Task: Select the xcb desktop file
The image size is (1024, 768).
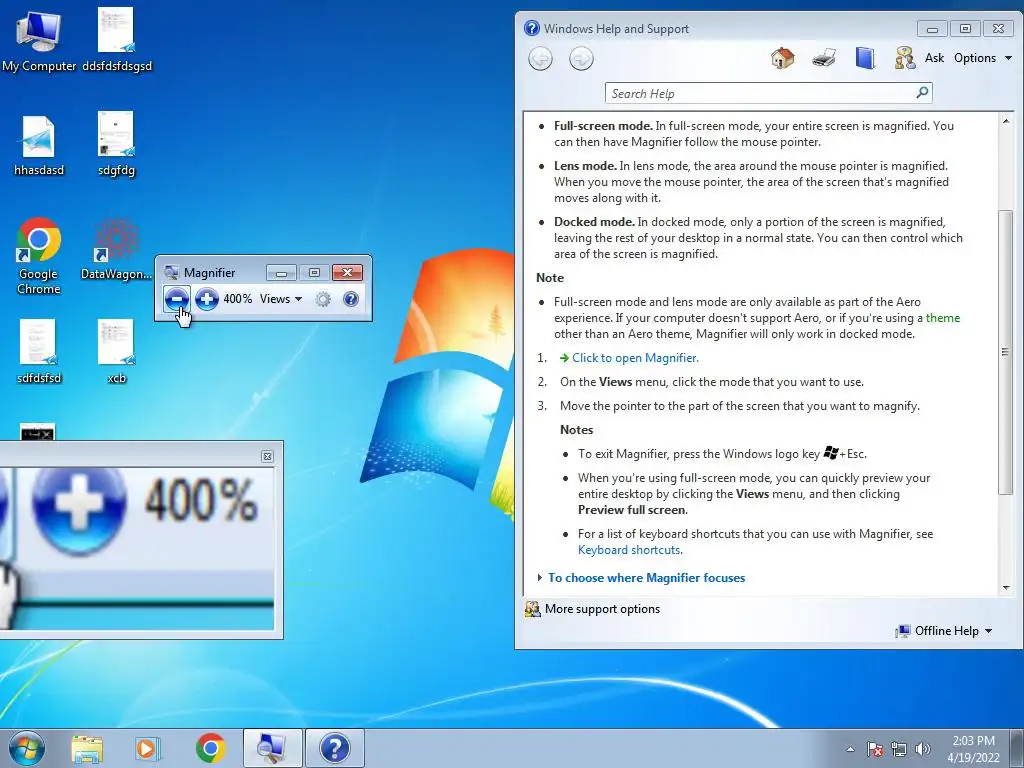Action: point(116,352)
